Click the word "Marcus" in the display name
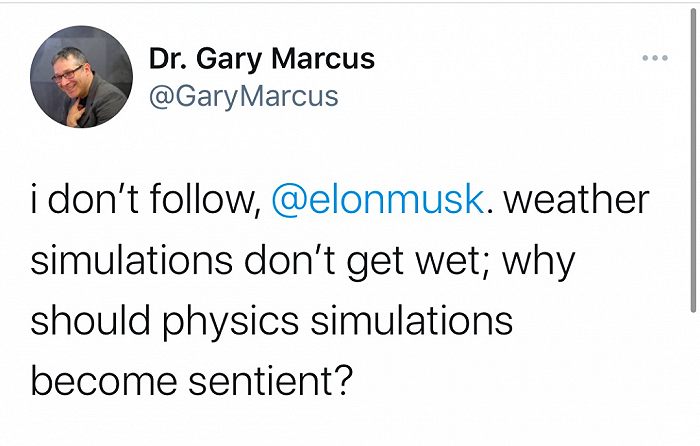Screen dimensions: 700x446 coord(323,58)
